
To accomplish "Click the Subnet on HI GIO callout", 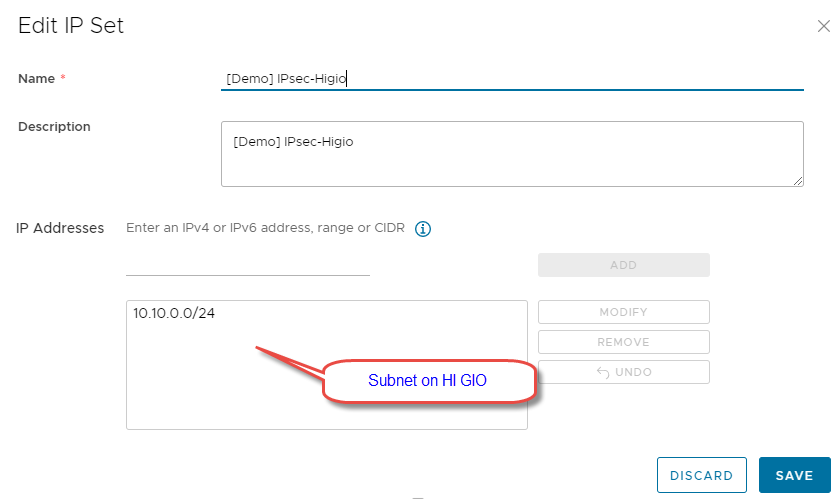I will tap(428, 380).
